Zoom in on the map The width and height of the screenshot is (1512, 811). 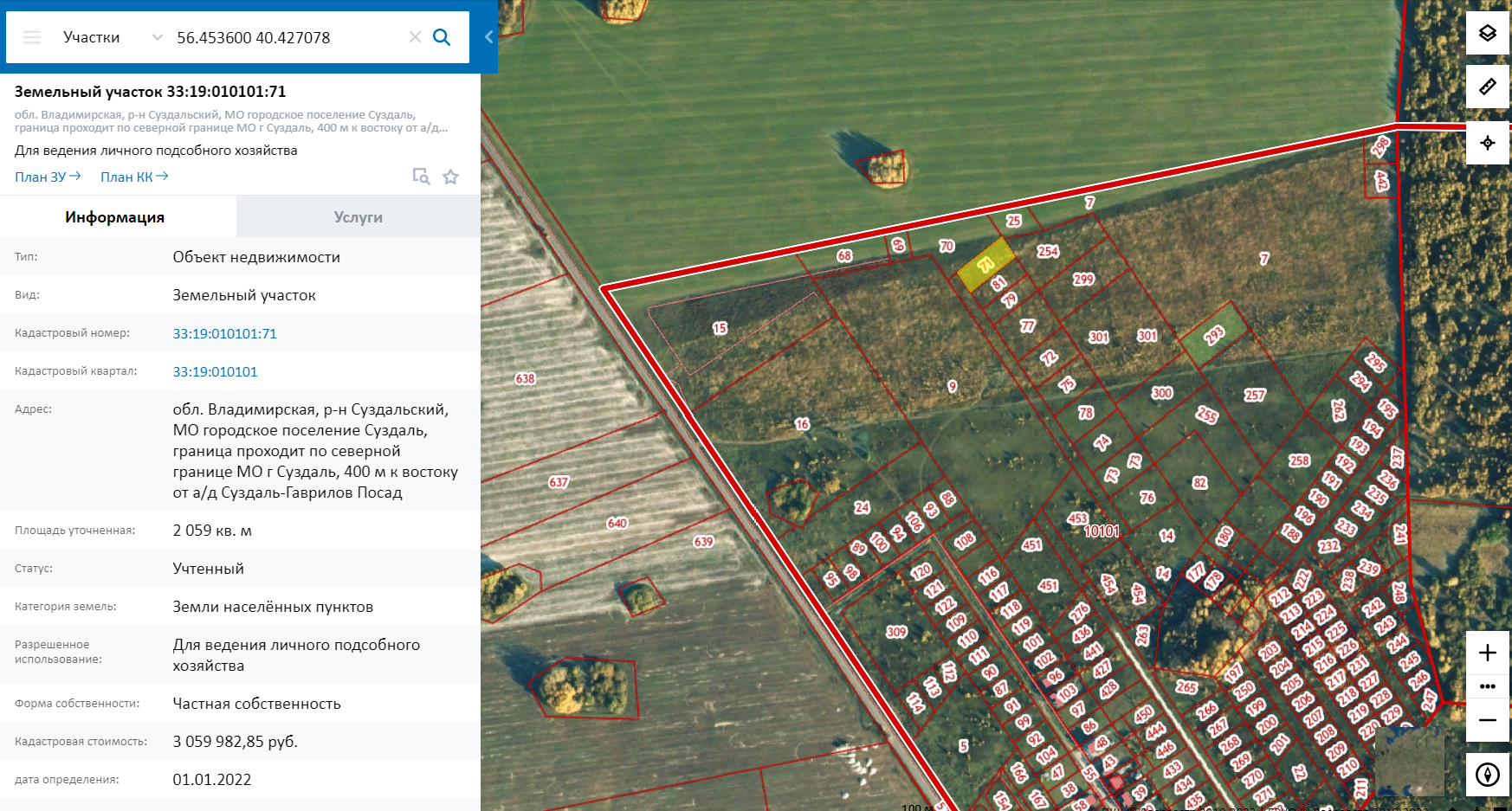(x=1487, y=653)
